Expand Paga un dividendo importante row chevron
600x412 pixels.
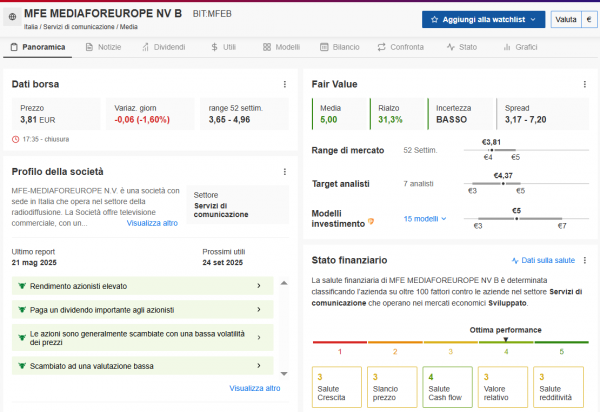(259, 309)
